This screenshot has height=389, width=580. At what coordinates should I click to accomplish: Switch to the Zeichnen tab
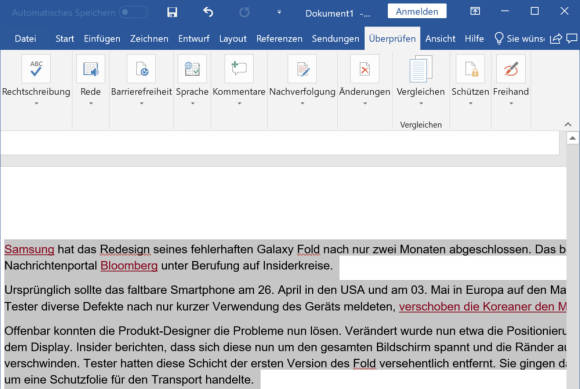pyautogui.click(x=149, y=38)
